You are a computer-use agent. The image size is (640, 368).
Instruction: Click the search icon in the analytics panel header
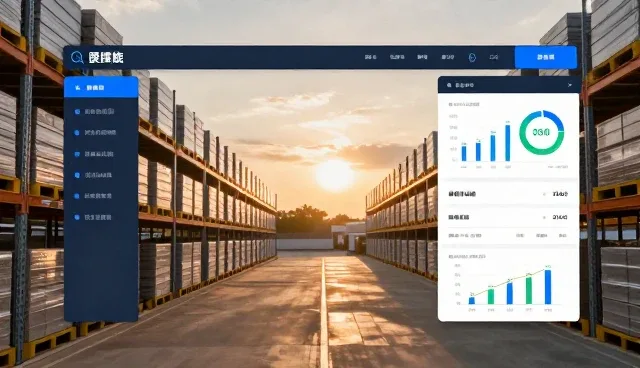[x=449, y=85]
